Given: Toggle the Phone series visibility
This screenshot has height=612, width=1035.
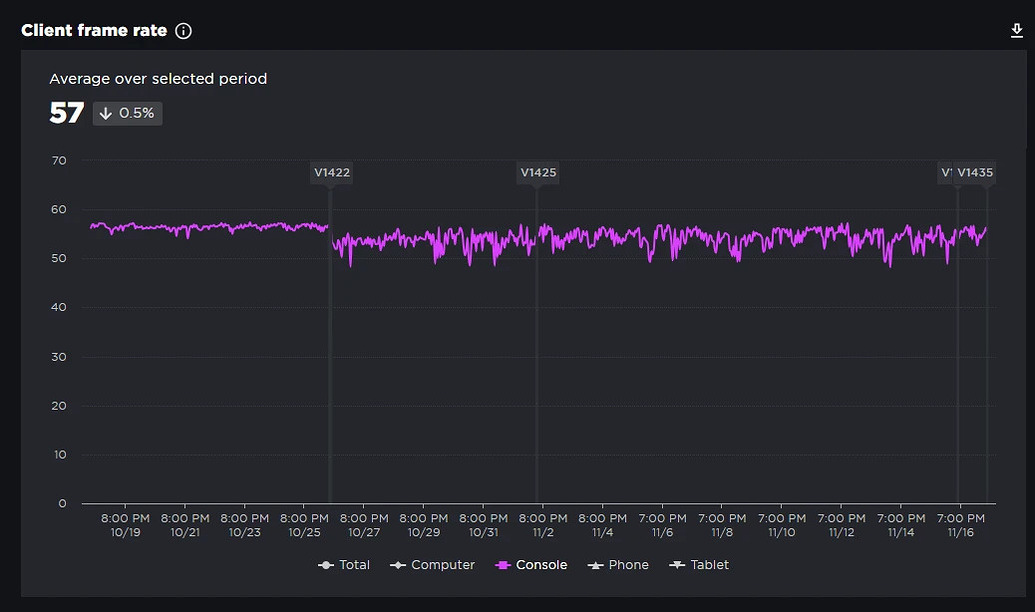Looking at the screenshot, I should 618,564.
